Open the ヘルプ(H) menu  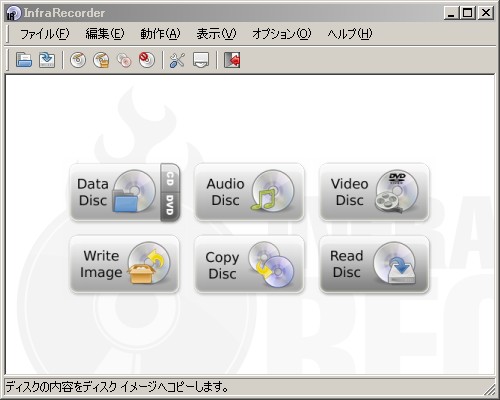[350, 34]
